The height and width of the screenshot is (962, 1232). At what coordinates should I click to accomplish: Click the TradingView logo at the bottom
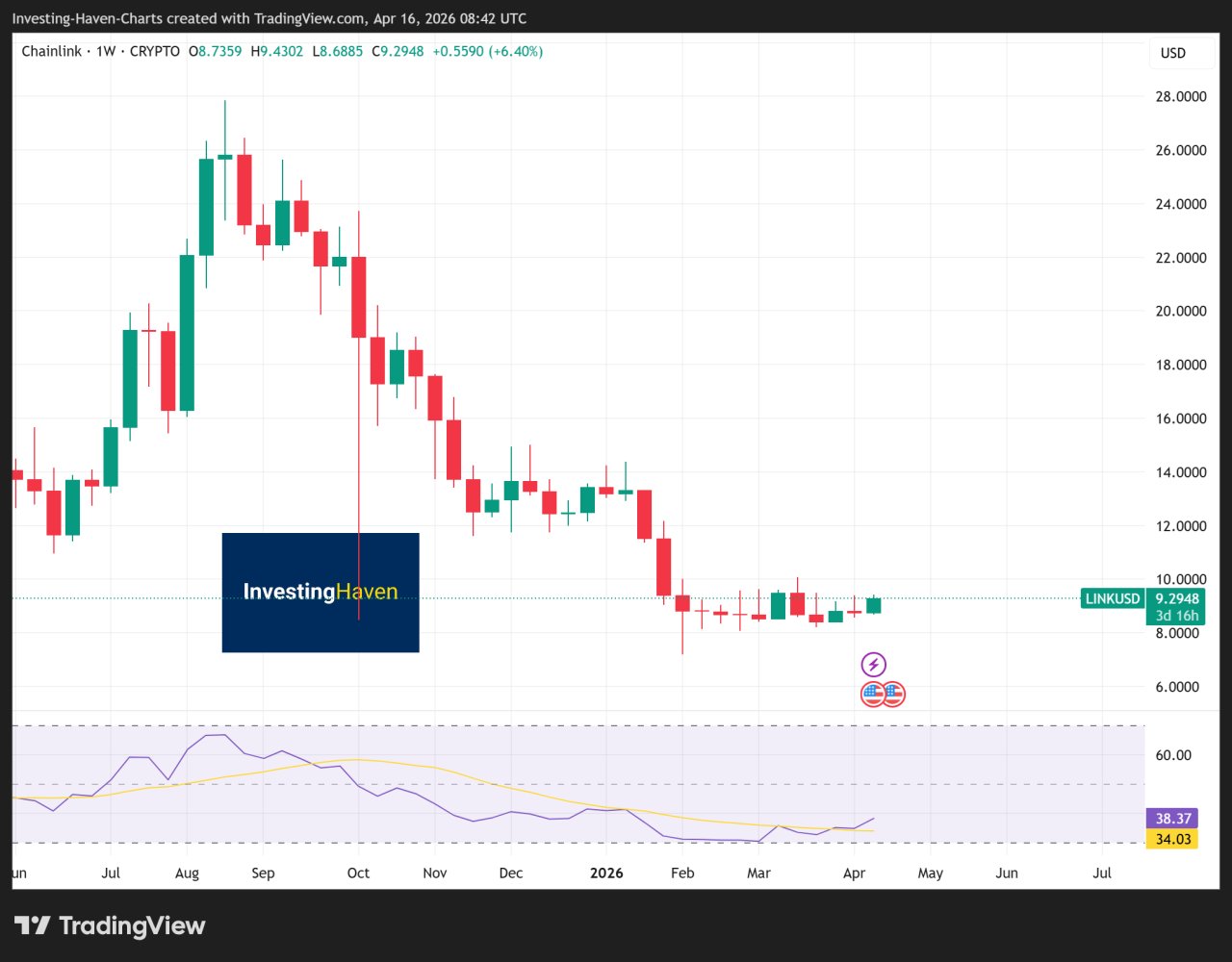click(111, 925)
